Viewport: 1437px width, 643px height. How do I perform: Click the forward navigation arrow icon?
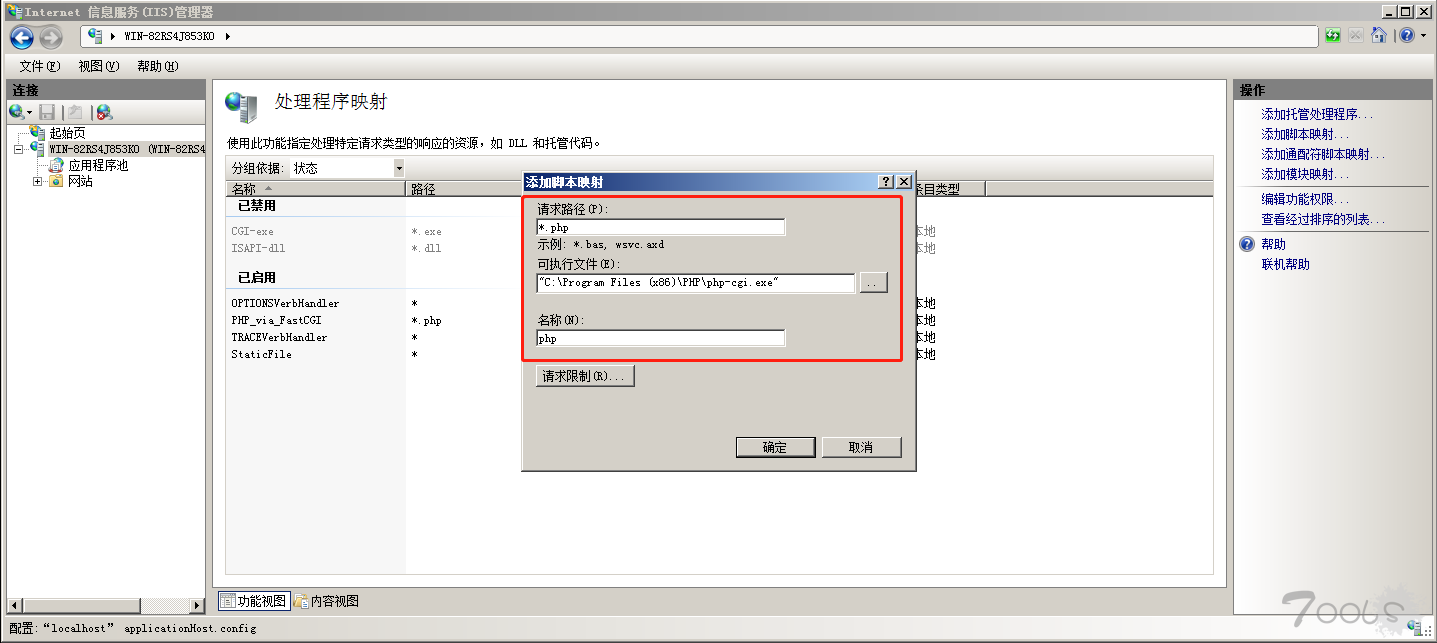[x=51, y=38]
